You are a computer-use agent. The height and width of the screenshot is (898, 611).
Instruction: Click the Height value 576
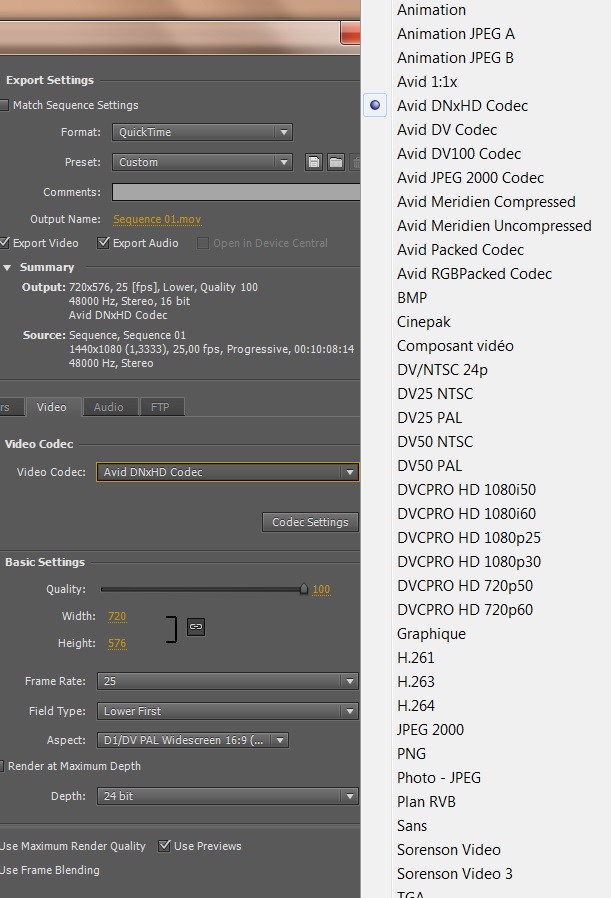(x=117, y=643)
